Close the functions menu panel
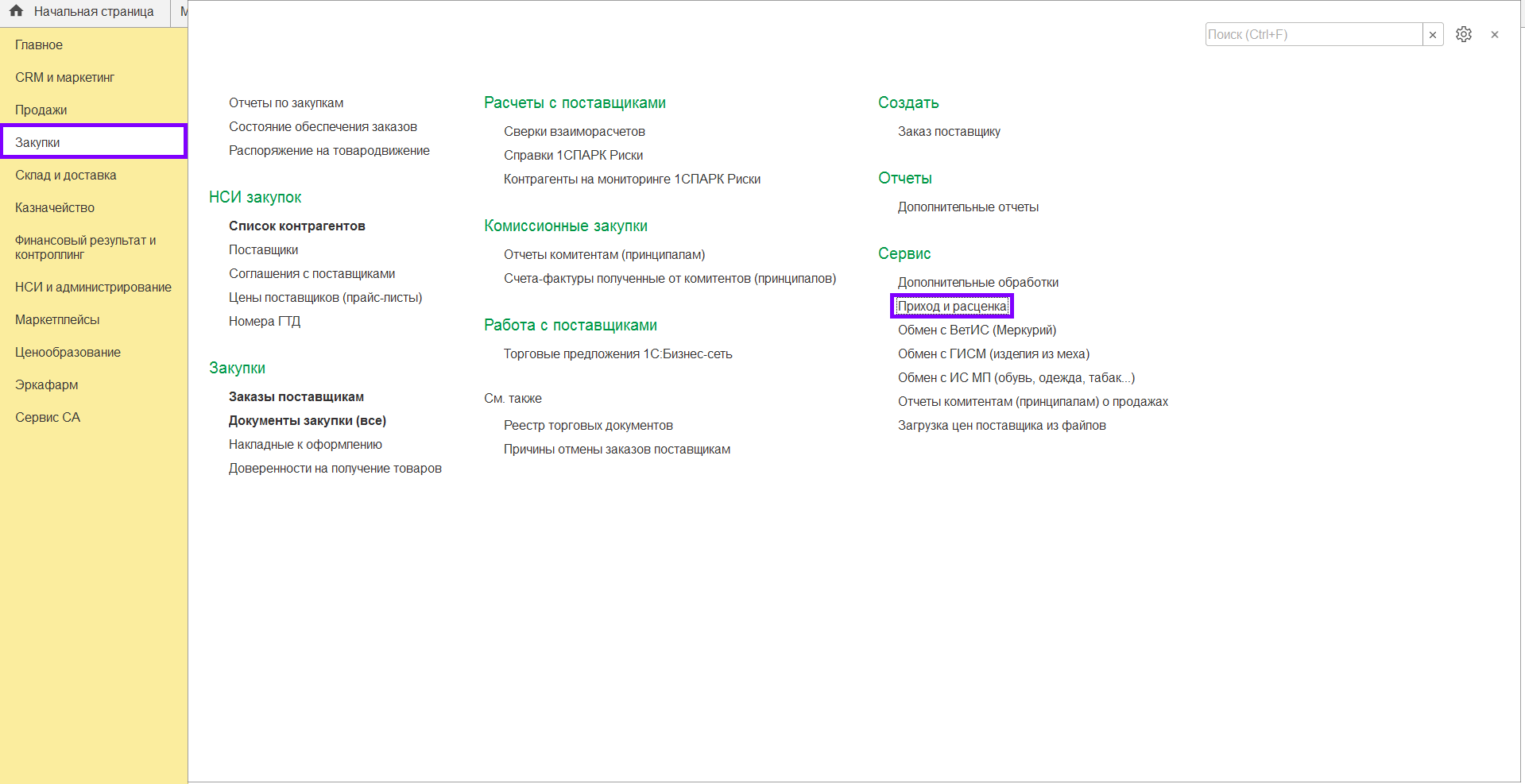Screen dimensions: 1525x784 click(1494, 35)
